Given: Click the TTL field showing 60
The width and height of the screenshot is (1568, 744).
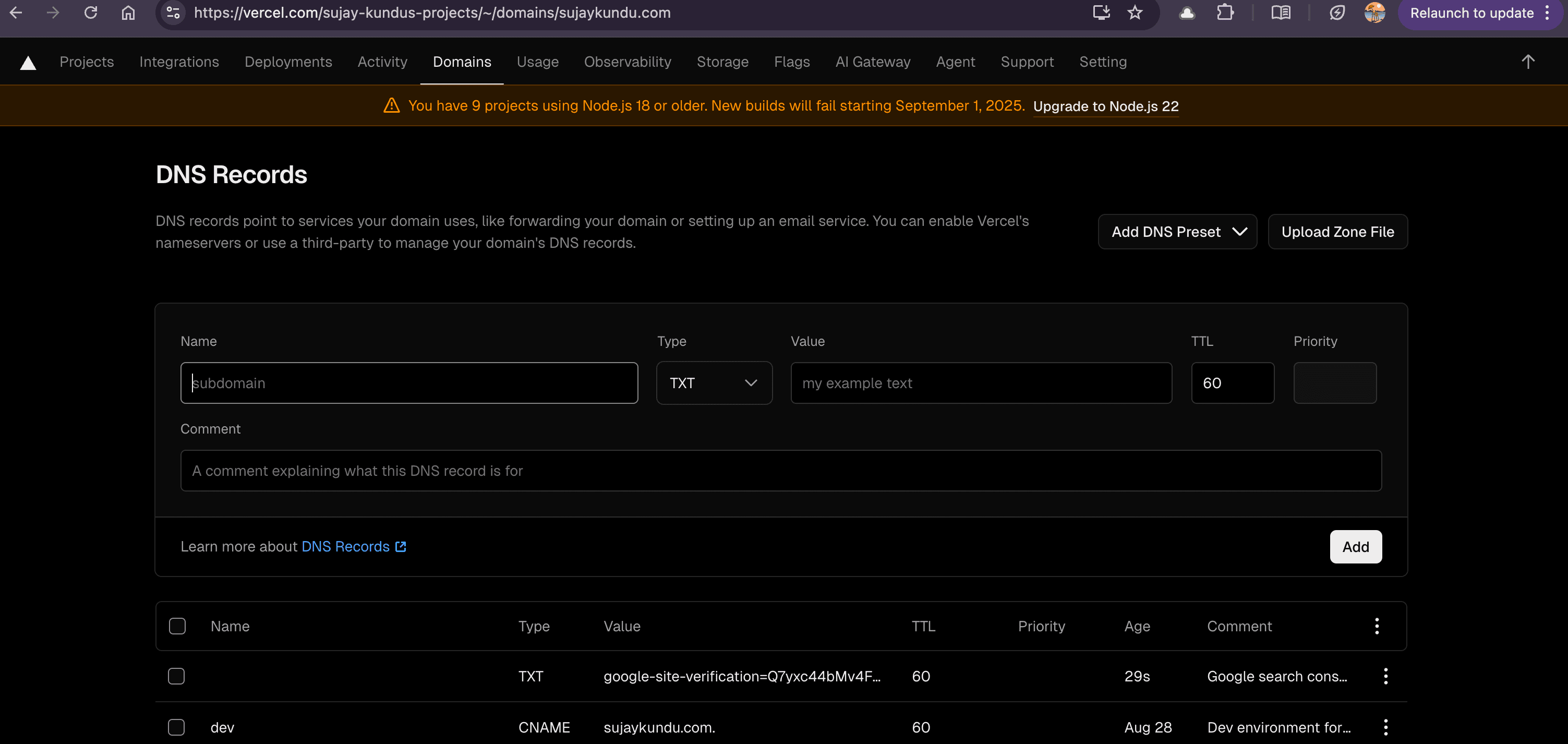Looking at the screenshot, I should tap(1232, 383).
